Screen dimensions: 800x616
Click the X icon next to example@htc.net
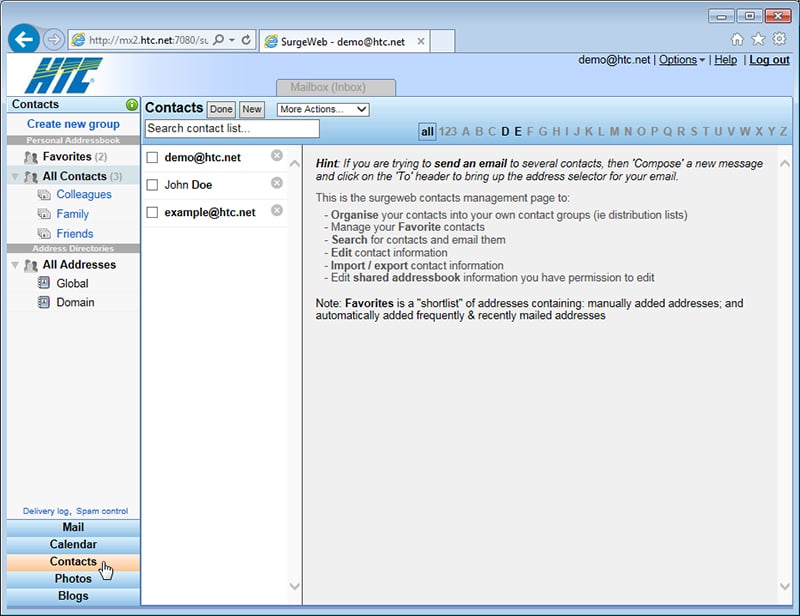pyautogui.click(x=277, y=210)
